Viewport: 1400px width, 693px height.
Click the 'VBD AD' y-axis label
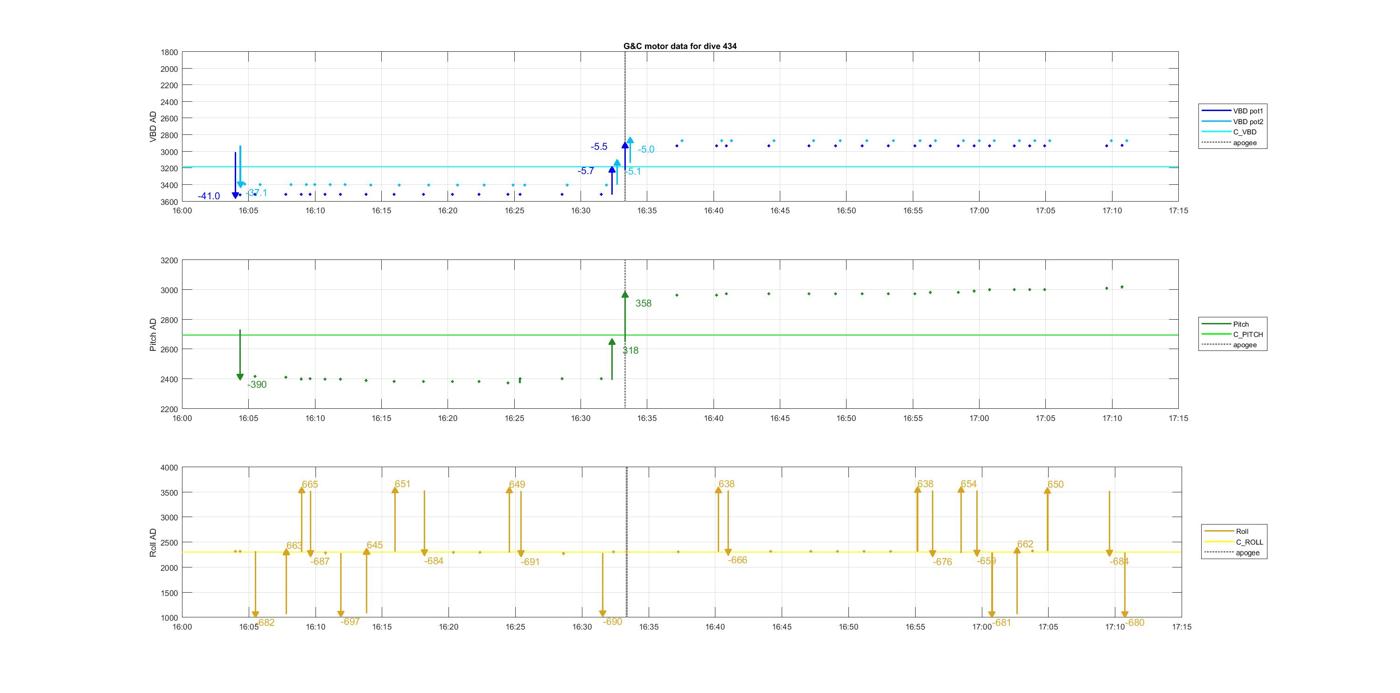point(153,126)
